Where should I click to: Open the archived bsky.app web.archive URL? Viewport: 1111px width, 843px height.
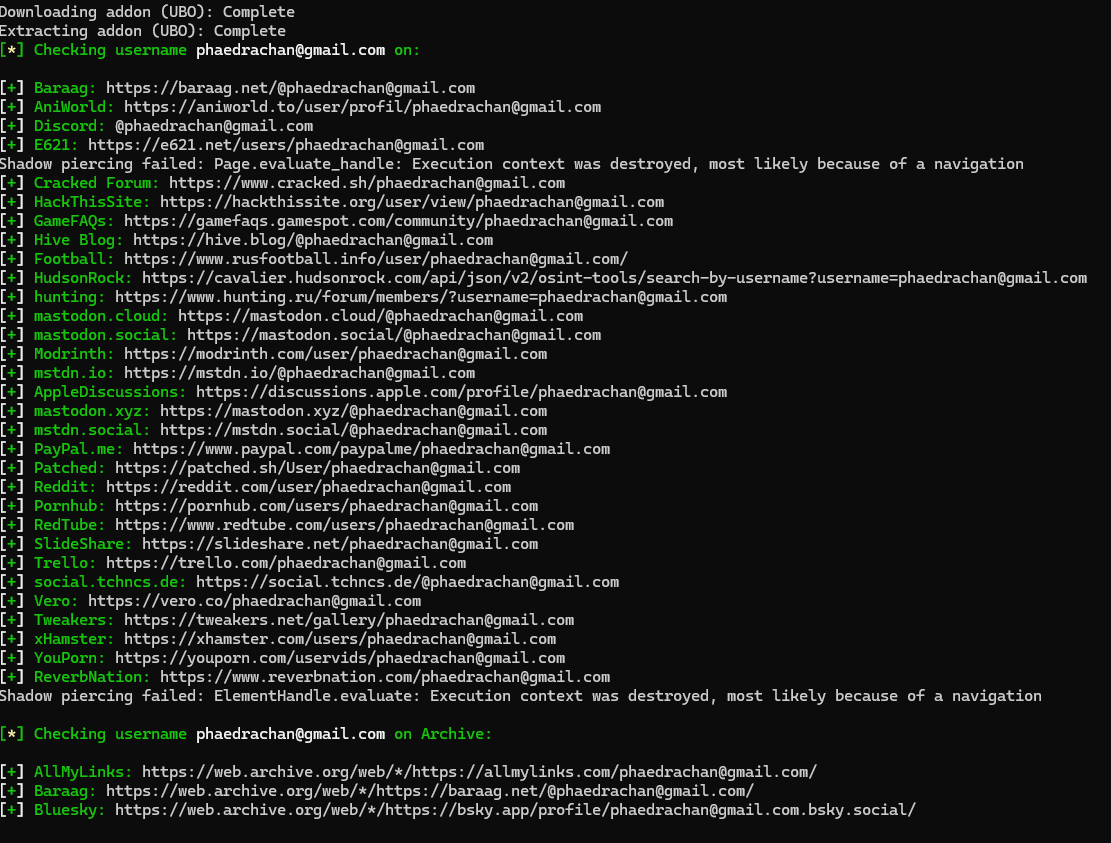(x=515, y=810)
